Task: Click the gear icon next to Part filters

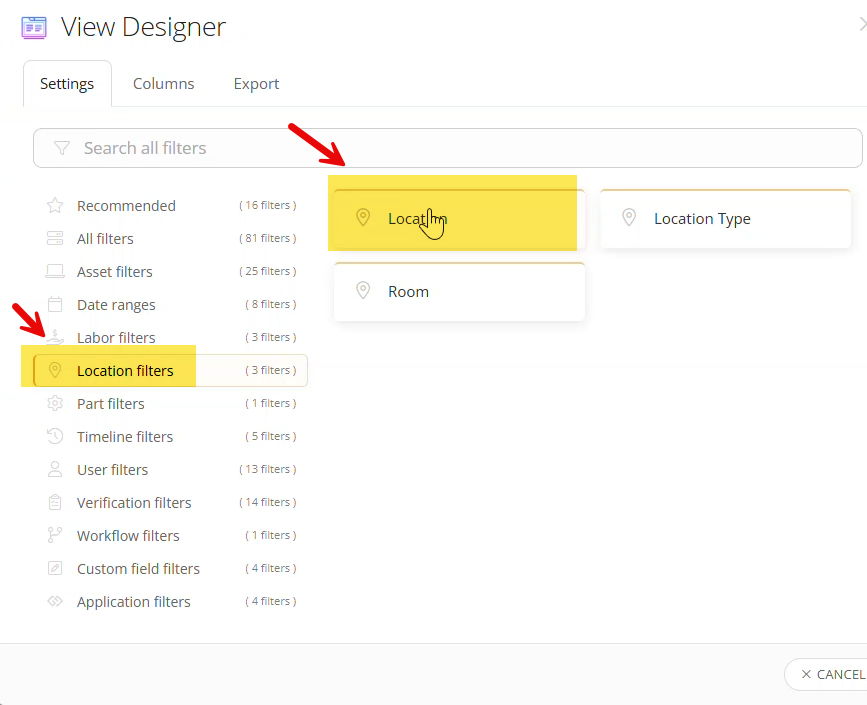Action: click(55, 403)
